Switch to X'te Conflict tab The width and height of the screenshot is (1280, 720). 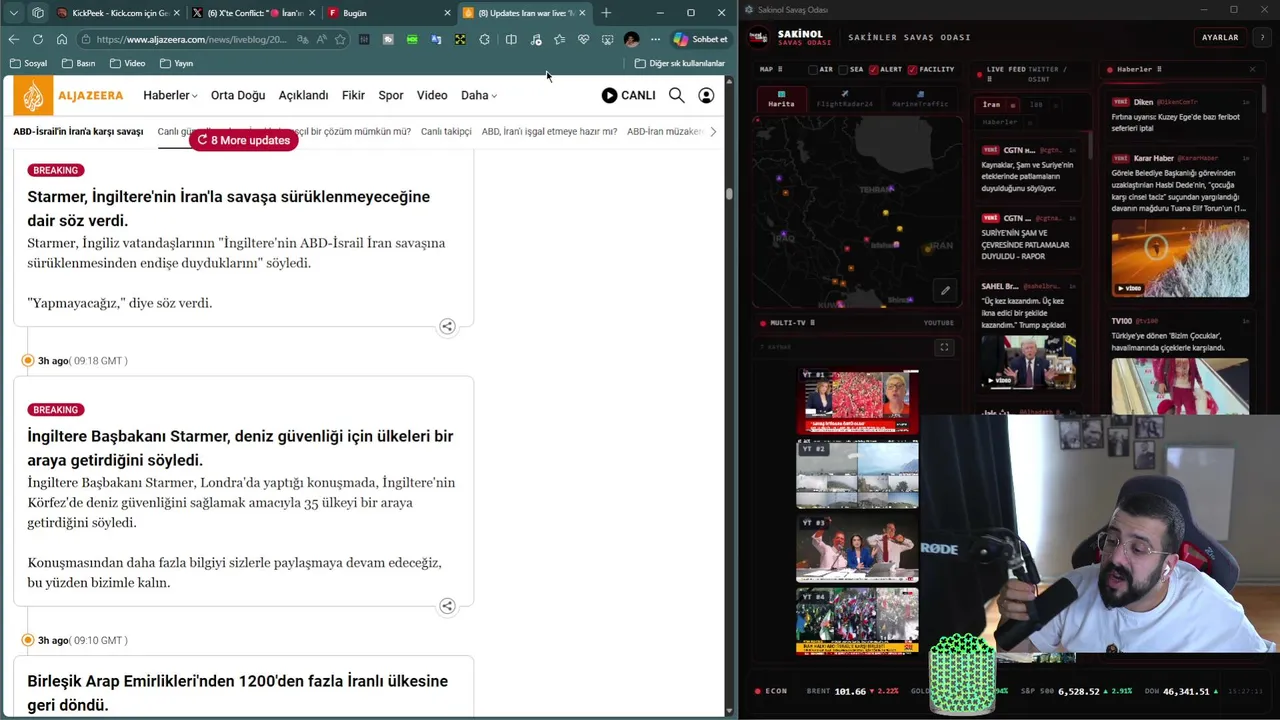(x=253, y=13)
